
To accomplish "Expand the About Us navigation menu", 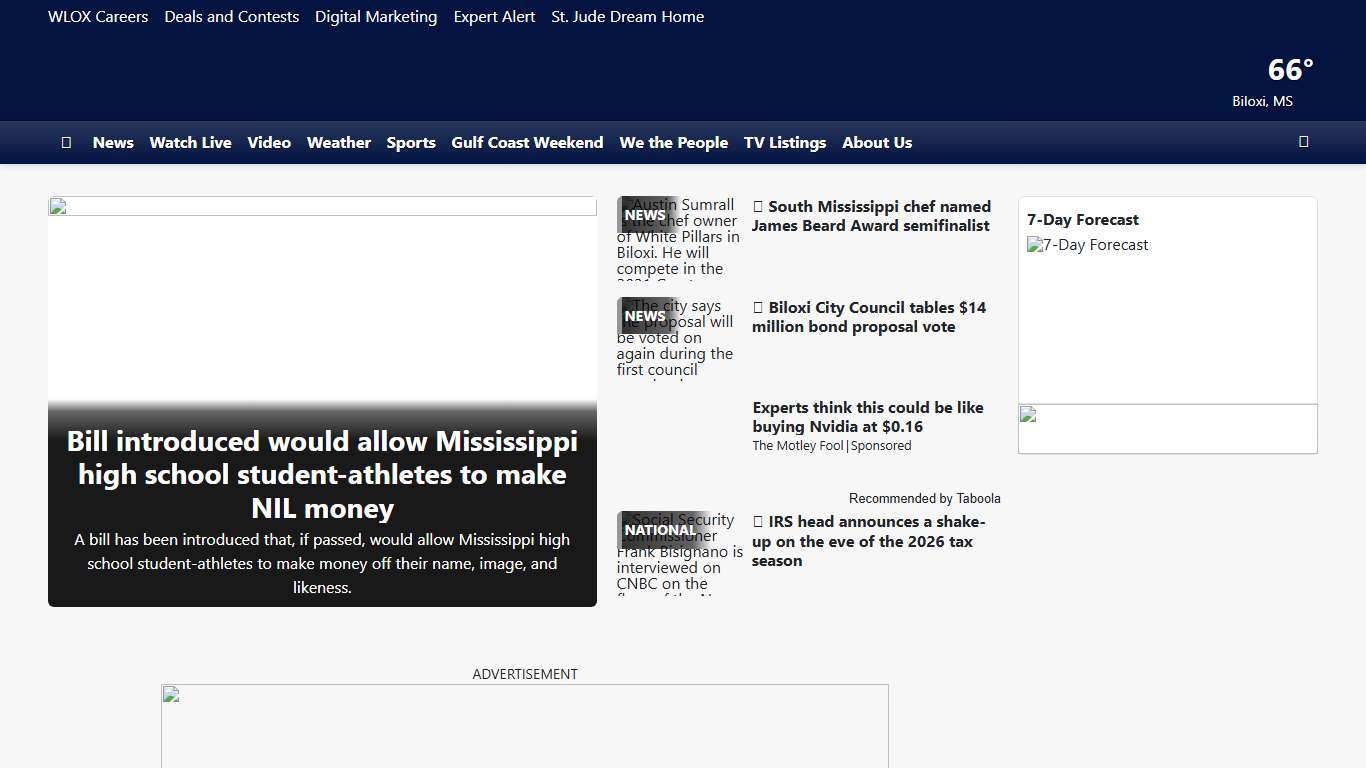I will coord(876,143).
